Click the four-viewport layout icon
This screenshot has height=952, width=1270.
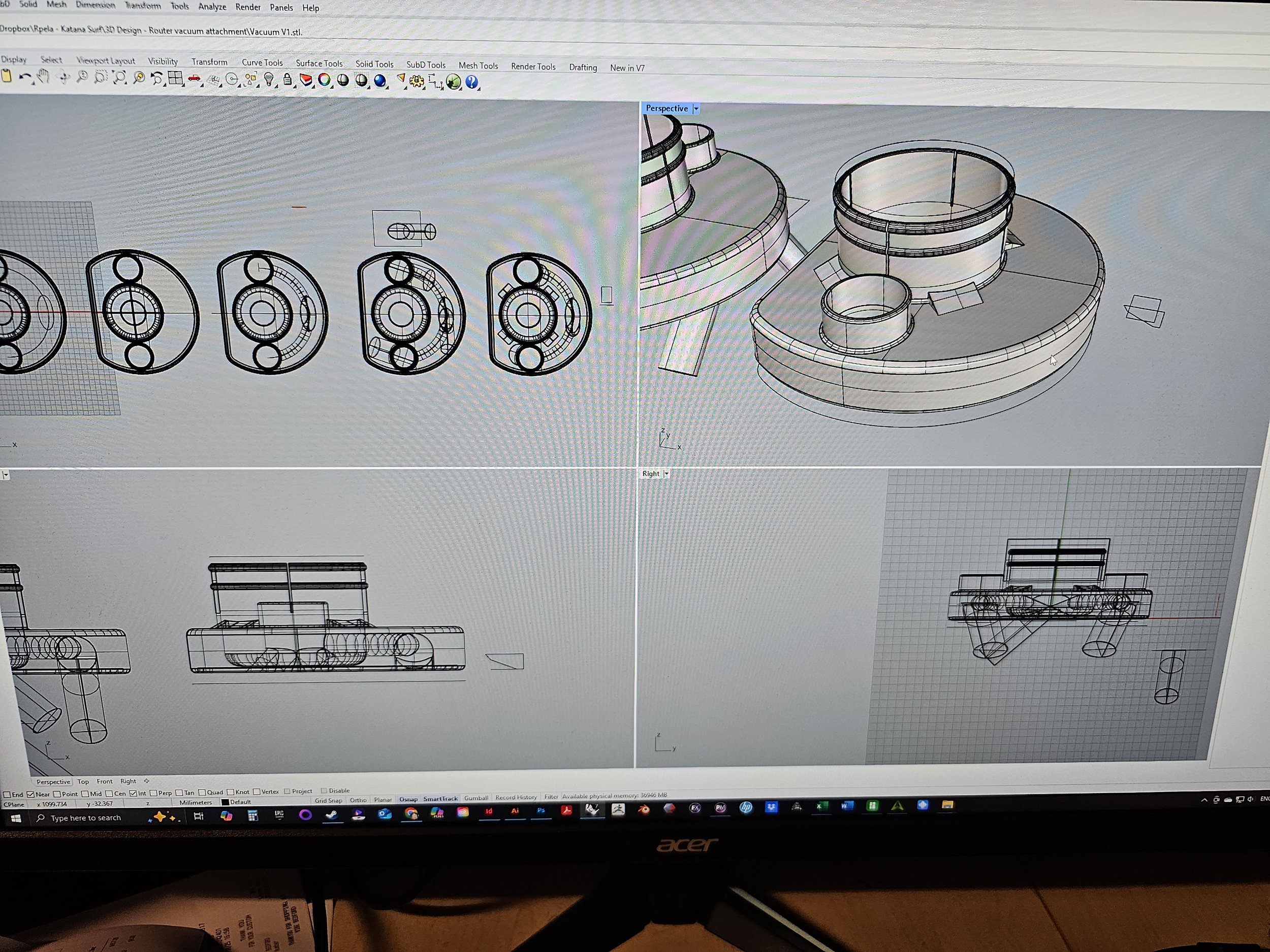point(176,79)
